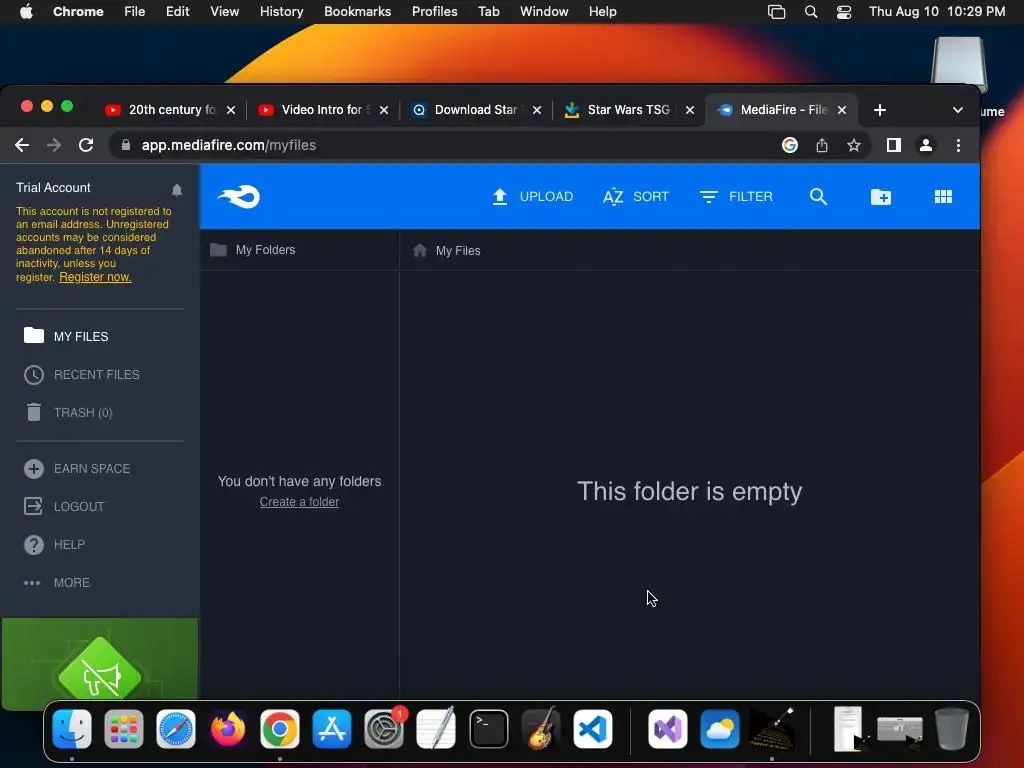Open Spotlight search in menu bar
Image resolution: width=1024 pixels, height=768 pixels.
pyautogui.click(x=810, y=12)
